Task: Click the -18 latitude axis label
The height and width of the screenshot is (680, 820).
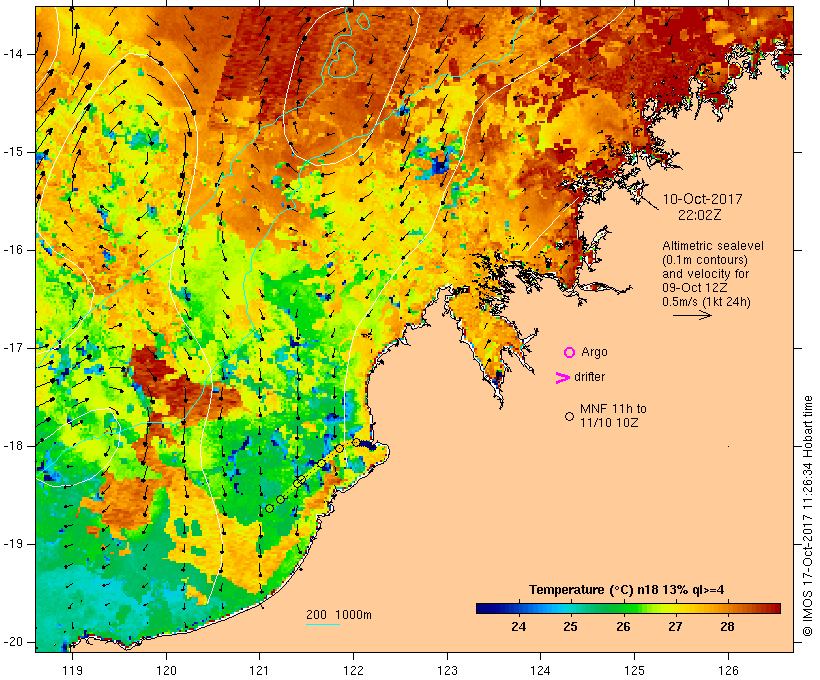Action: (x=13, y=446)
